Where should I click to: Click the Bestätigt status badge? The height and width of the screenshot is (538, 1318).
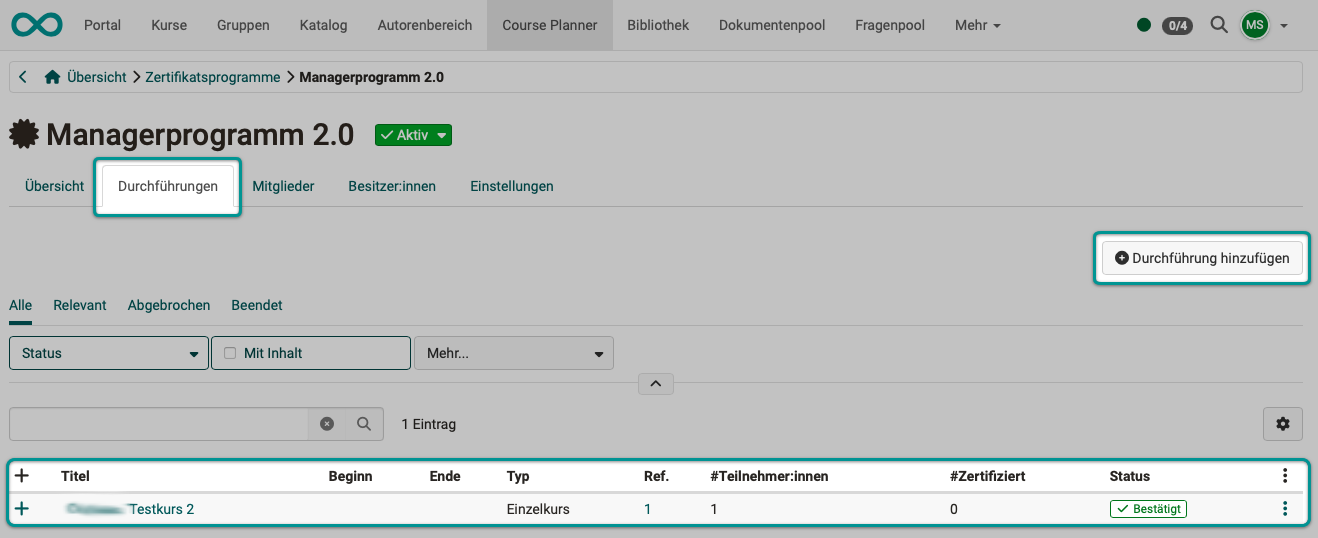click(1148, 509)
